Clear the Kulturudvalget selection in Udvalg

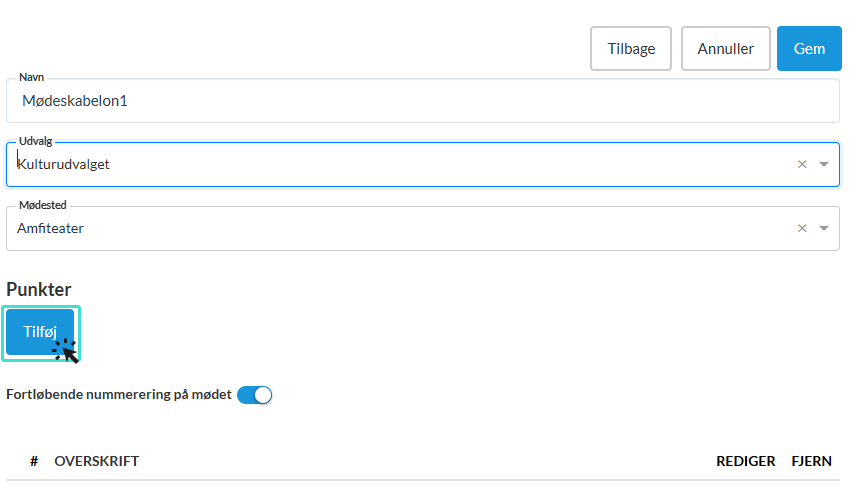pyautogui.click(x=802, y=164)
